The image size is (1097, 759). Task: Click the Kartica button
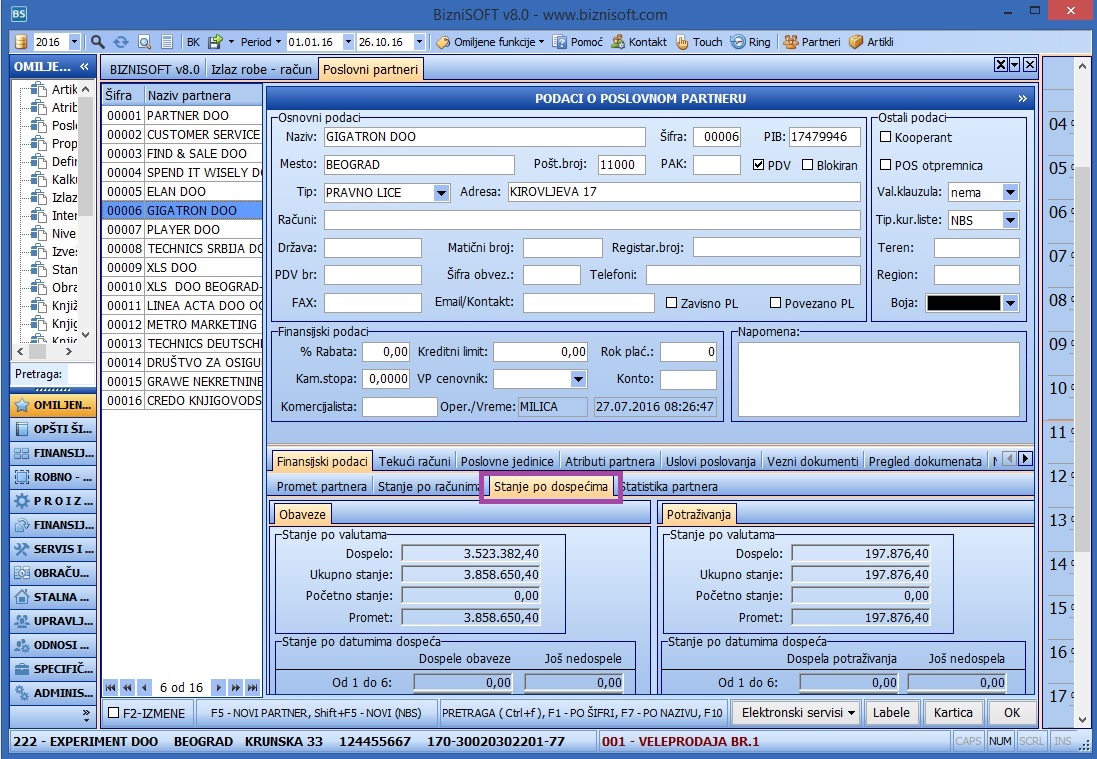953,713
